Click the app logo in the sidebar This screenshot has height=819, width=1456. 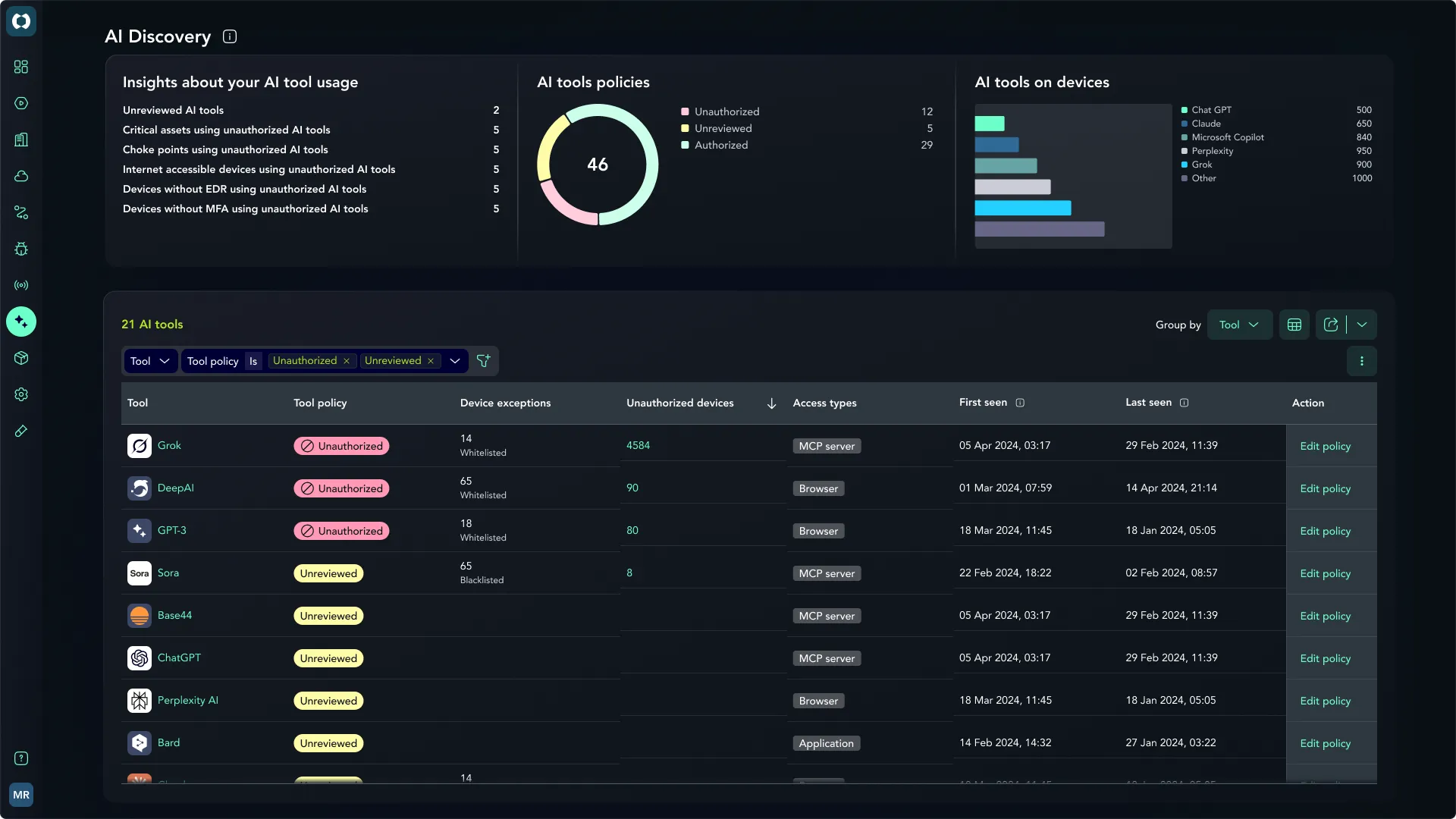21,21
